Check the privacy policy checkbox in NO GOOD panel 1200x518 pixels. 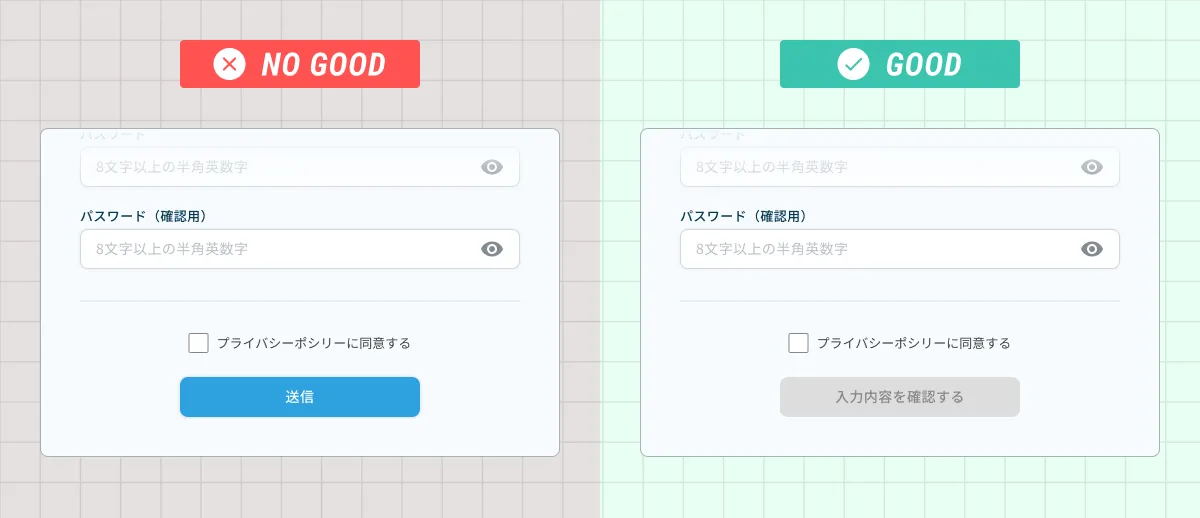click(x=198, y=343)
